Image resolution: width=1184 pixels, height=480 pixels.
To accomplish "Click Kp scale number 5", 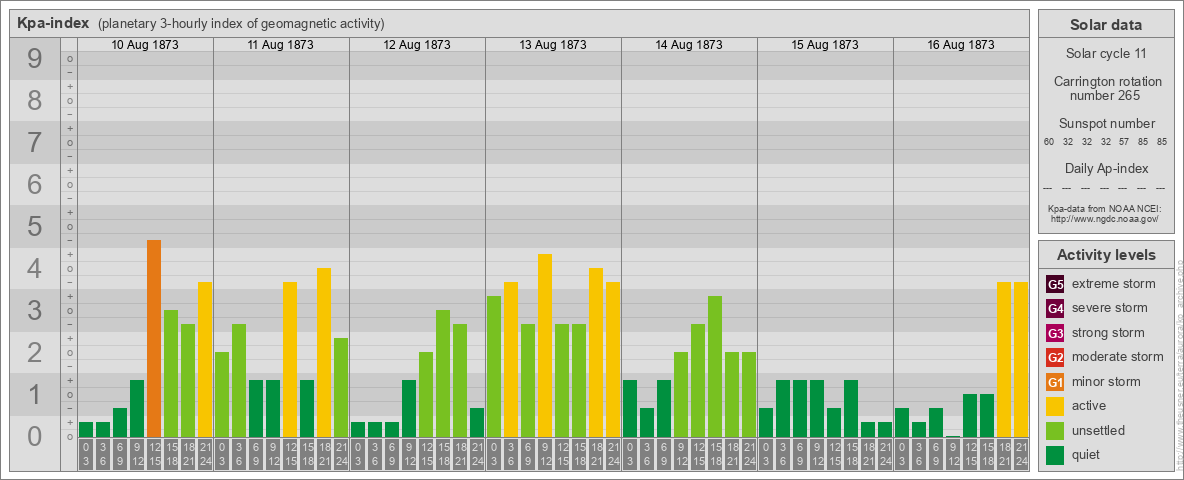I will click(35, 226).
